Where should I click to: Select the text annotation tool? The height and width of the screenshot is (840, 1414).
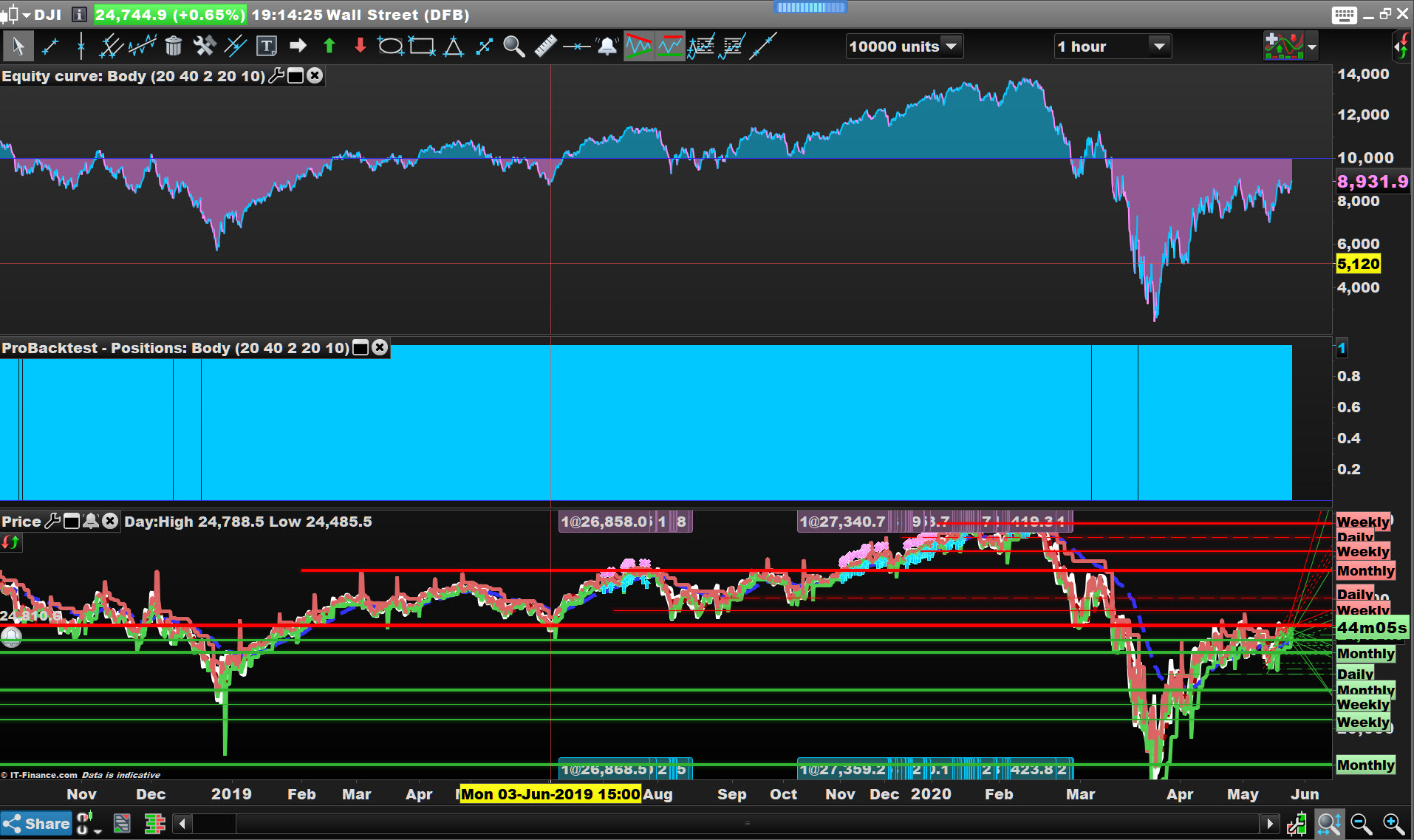point(266,47)
